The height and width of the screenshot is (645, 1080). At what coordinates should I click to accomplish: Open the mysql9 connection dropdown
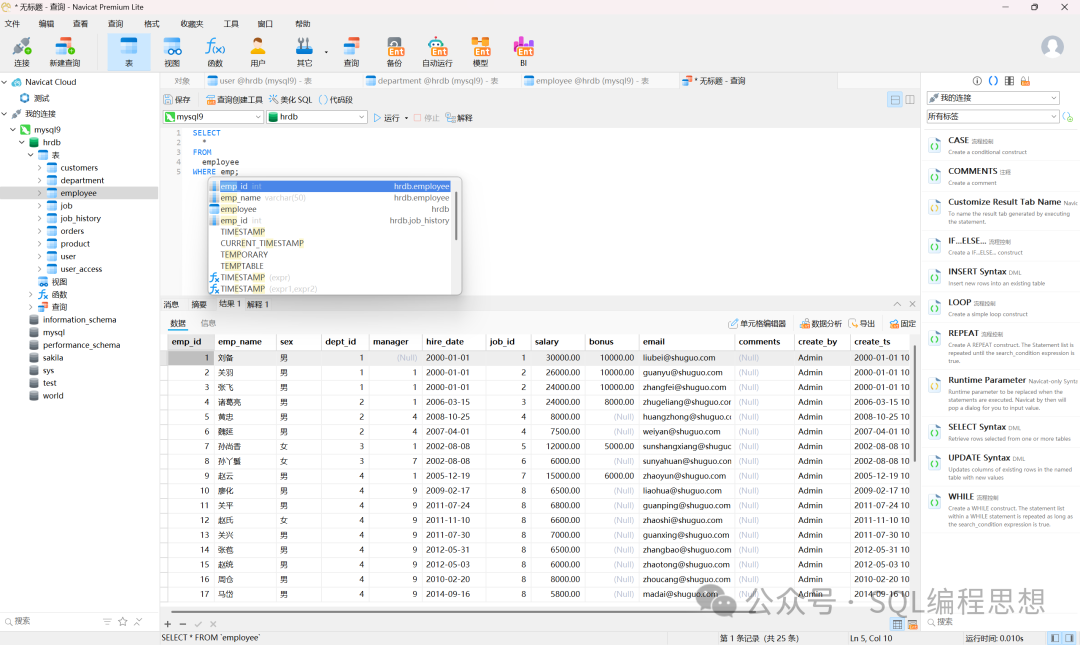coord(257,117)
